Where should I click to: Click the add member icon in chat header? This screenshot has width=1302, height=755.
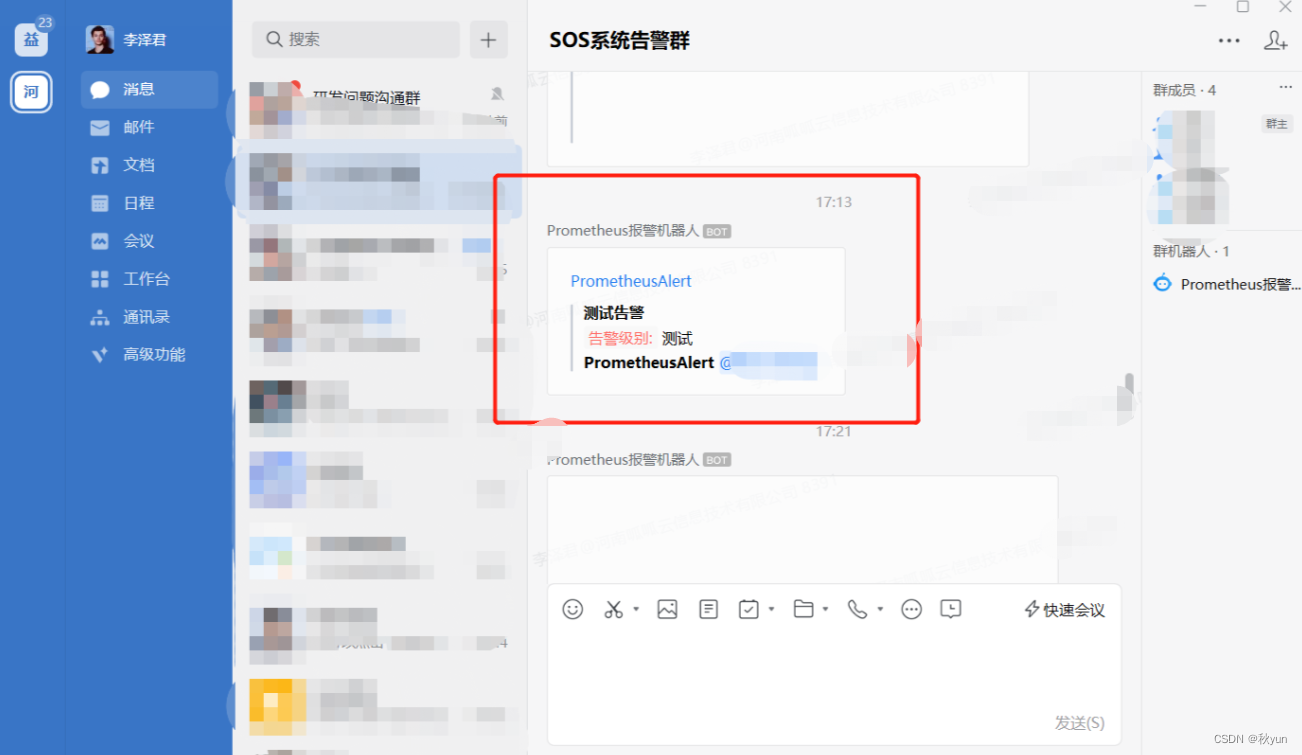click(x=1275, y=40)
